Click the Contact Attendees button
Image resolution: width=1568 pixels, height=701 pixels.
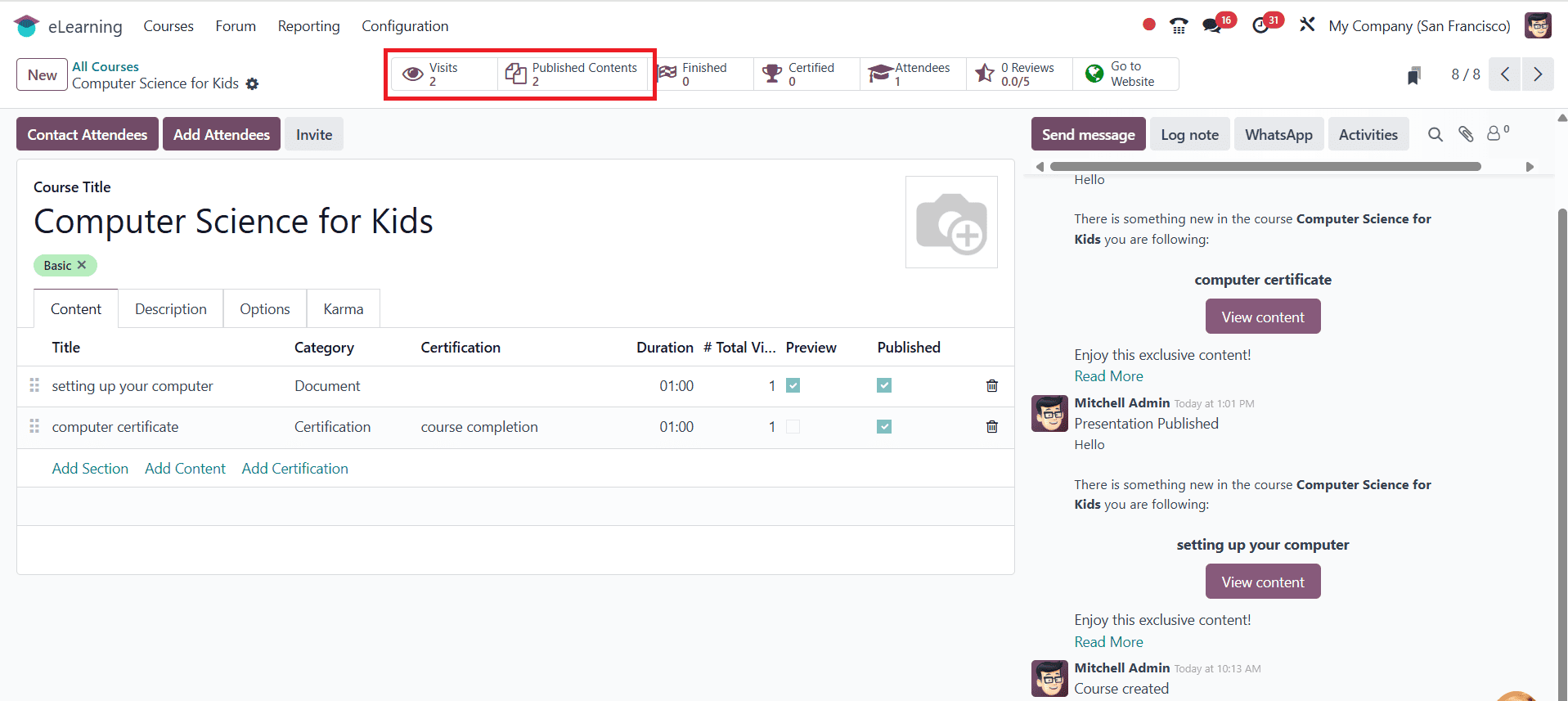[x=88, y=134]
